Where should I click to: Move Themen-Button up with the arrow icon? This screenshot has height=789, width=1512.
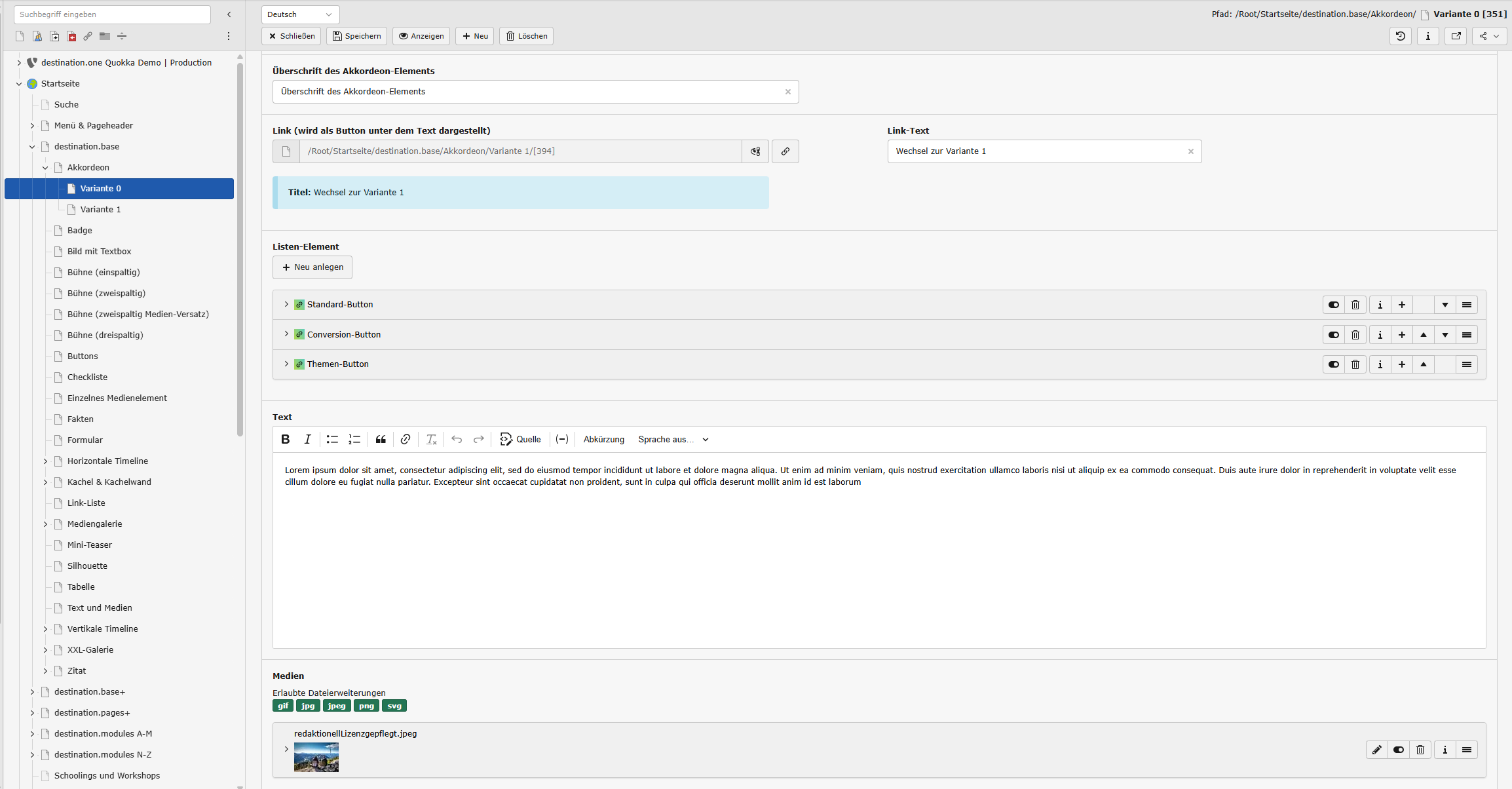point(1423,364)
